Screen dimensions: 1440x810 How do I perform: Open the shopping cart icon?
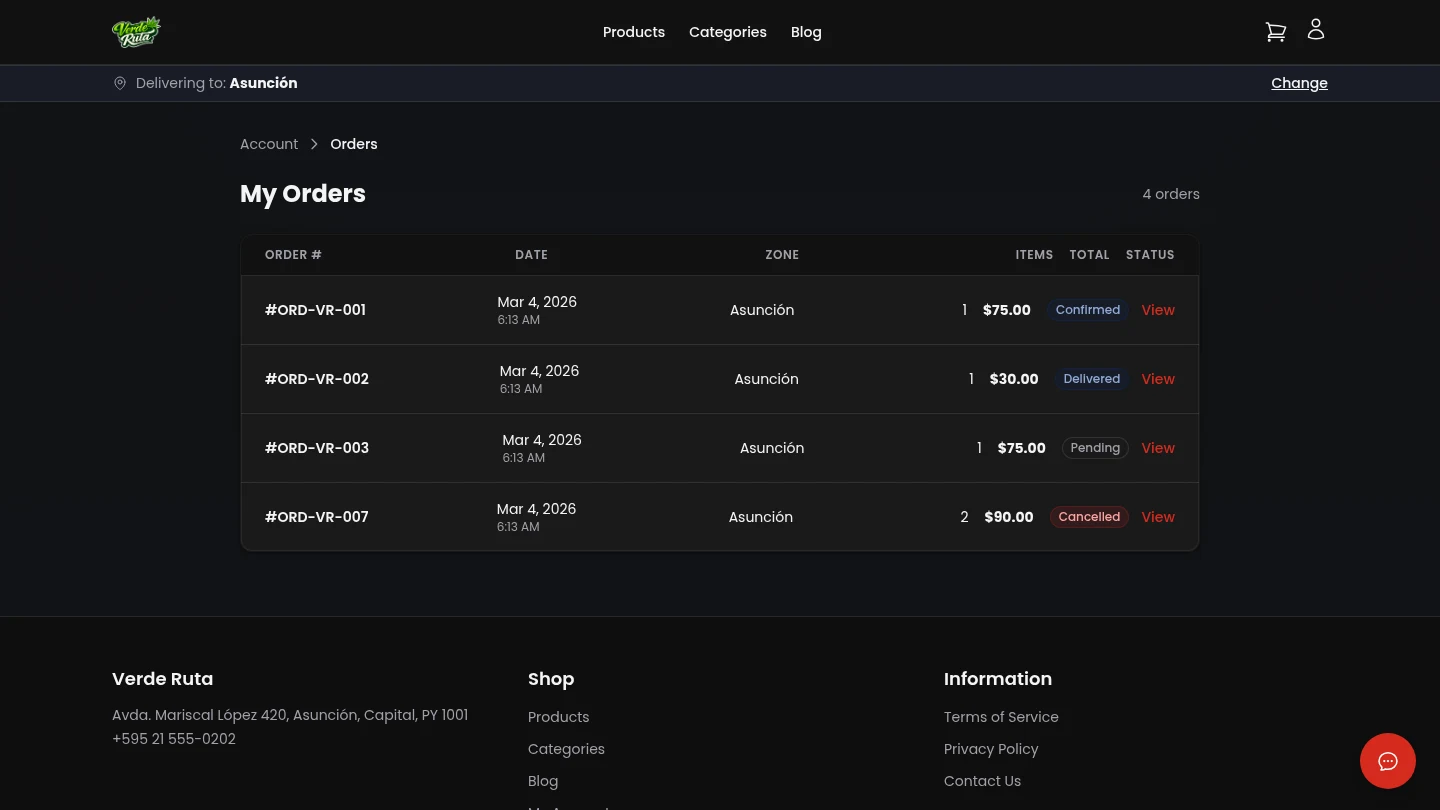click(1276, 31)
